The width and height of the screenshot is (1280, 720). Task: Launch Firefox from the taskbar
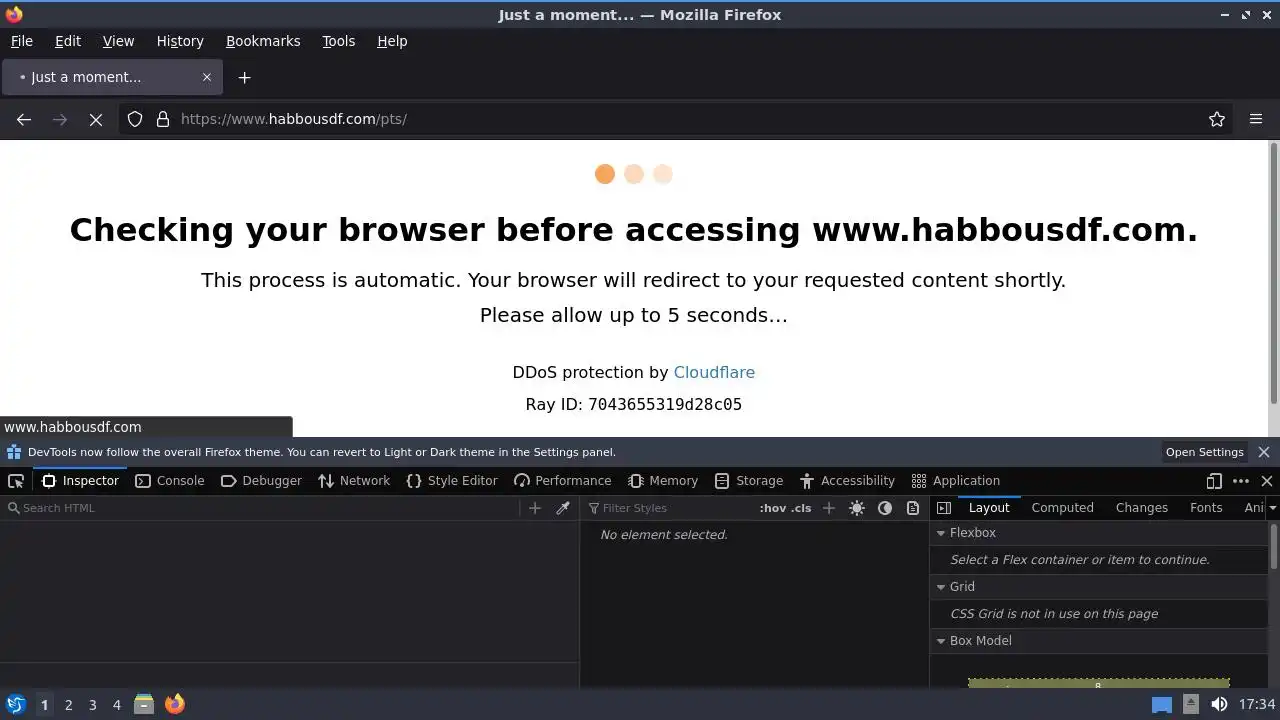click(174, 704)
